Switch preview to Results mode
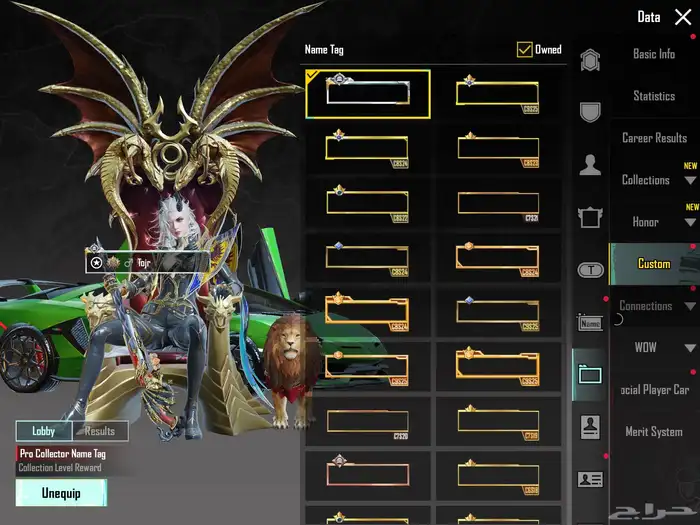 pyautogui.click(x=99, y=431)
